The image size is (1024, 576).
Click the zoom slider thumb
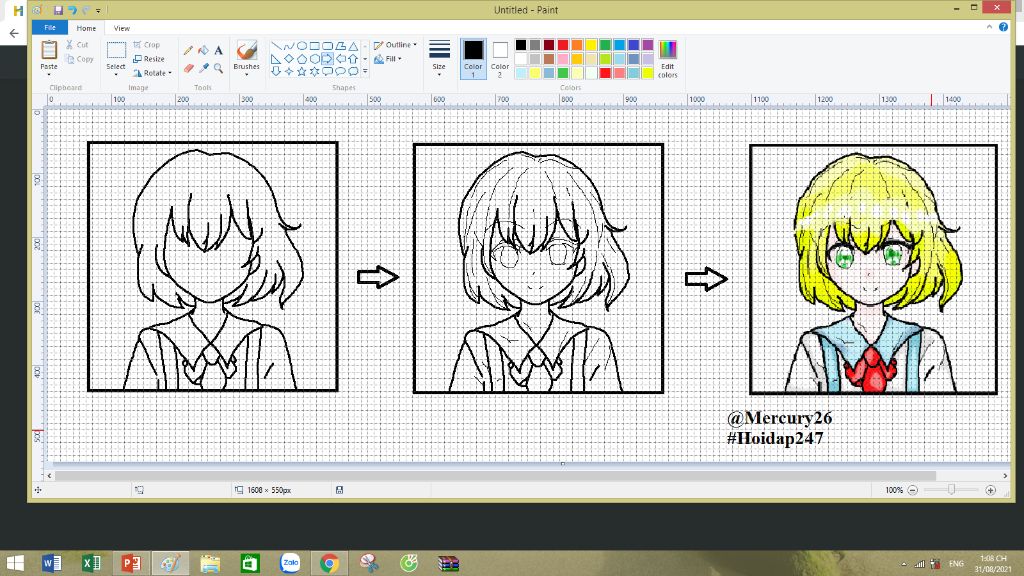pyautogui.click(x=952, y=490)
